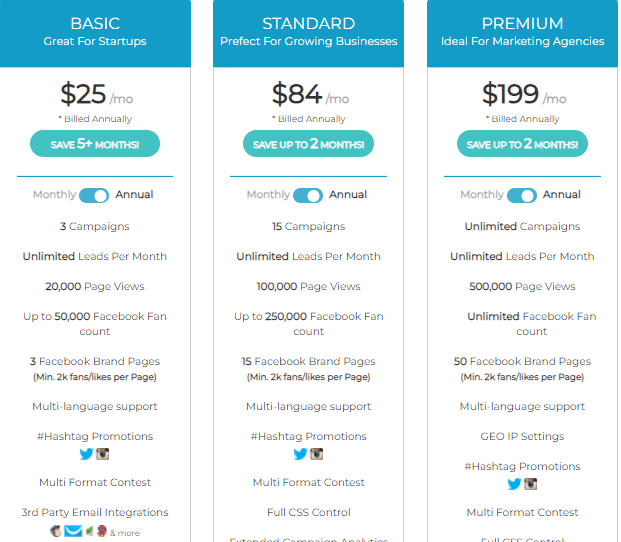
Task: Select the Annual label in the Premium plan
Action: pyautogui.click(x=562, y=194)
